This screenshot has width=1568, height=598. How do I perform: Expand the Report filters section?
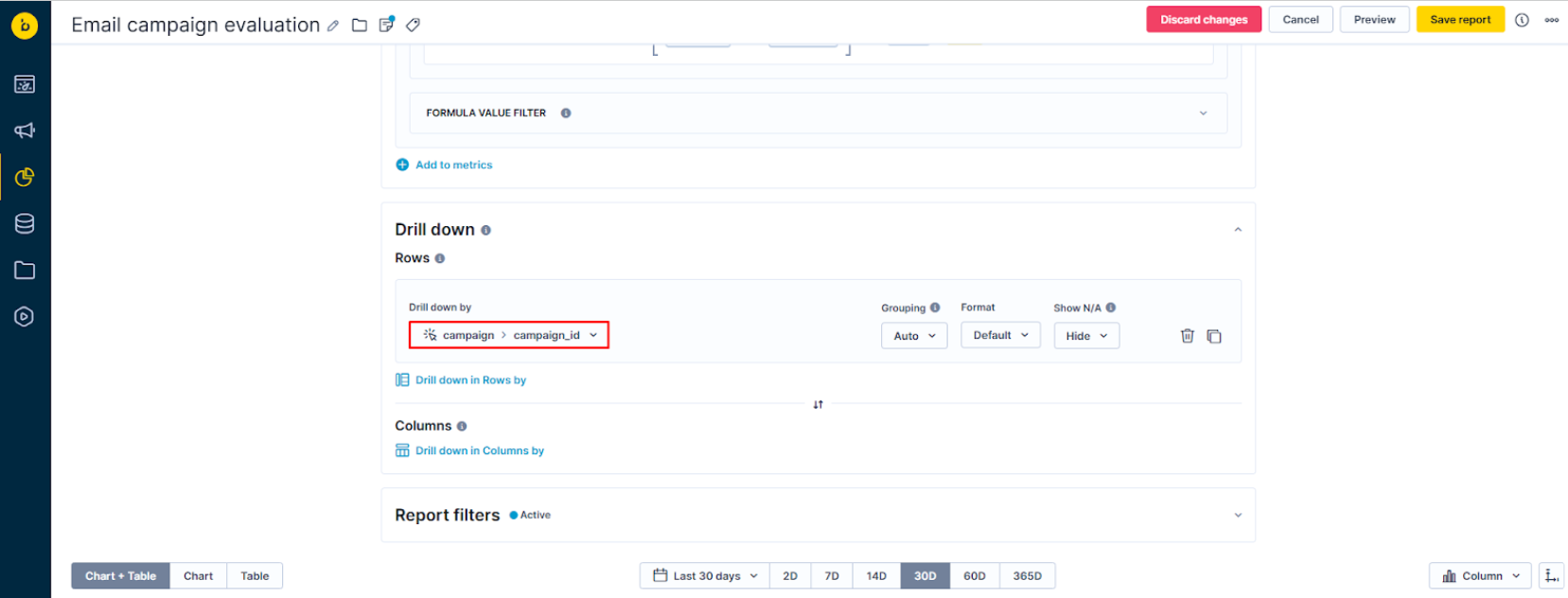[x=1238, y=516]
